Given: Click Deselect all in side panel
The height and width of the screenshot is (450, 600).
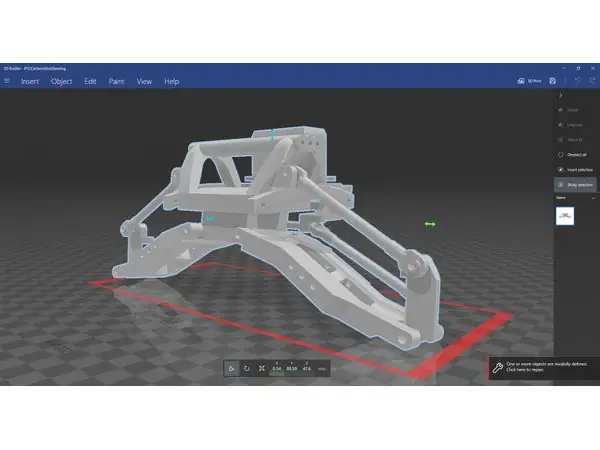Looking at the screenshot, I should click(572, 155).
